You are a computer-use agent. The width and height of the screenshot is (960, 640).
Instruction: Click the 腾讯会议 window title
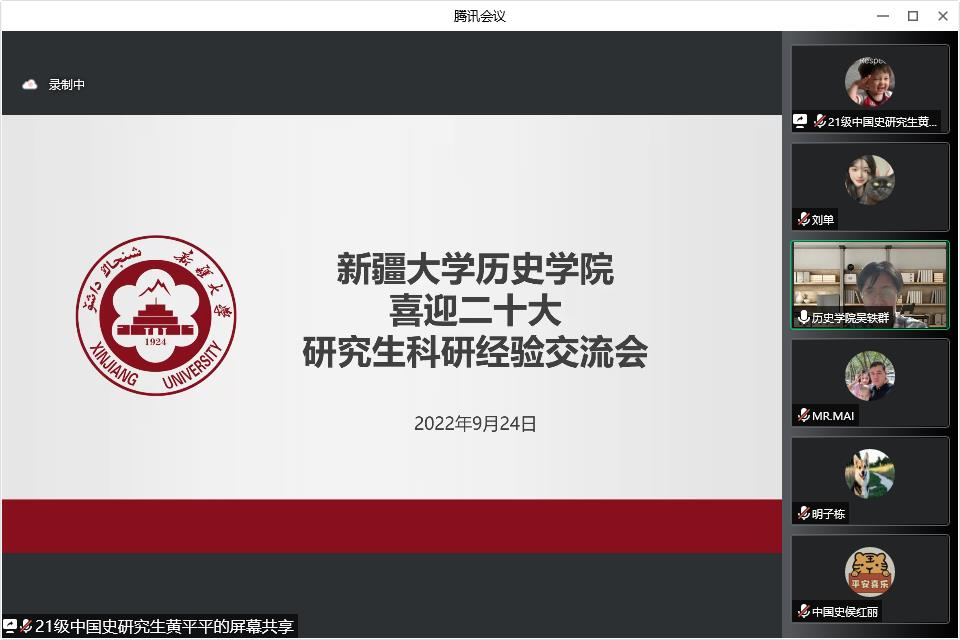point(479,16)
